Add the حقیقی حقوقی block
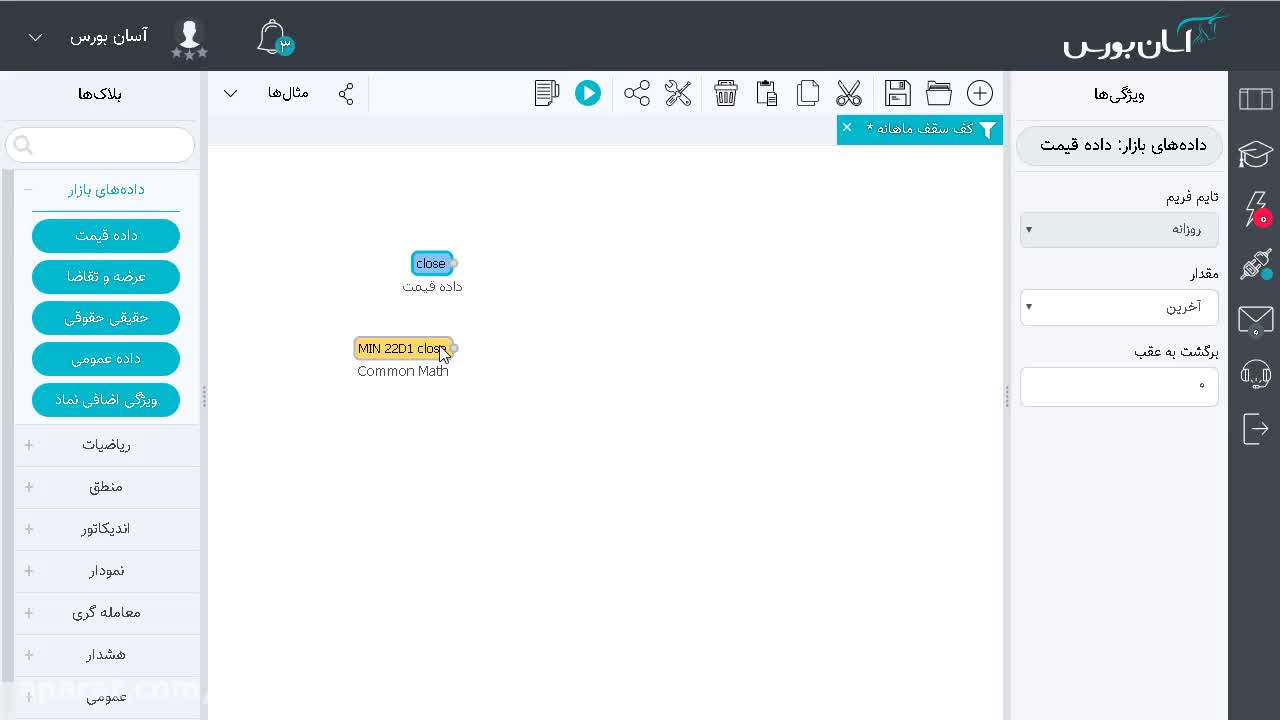Viewport: 1280px width, 720px height. 106,318
